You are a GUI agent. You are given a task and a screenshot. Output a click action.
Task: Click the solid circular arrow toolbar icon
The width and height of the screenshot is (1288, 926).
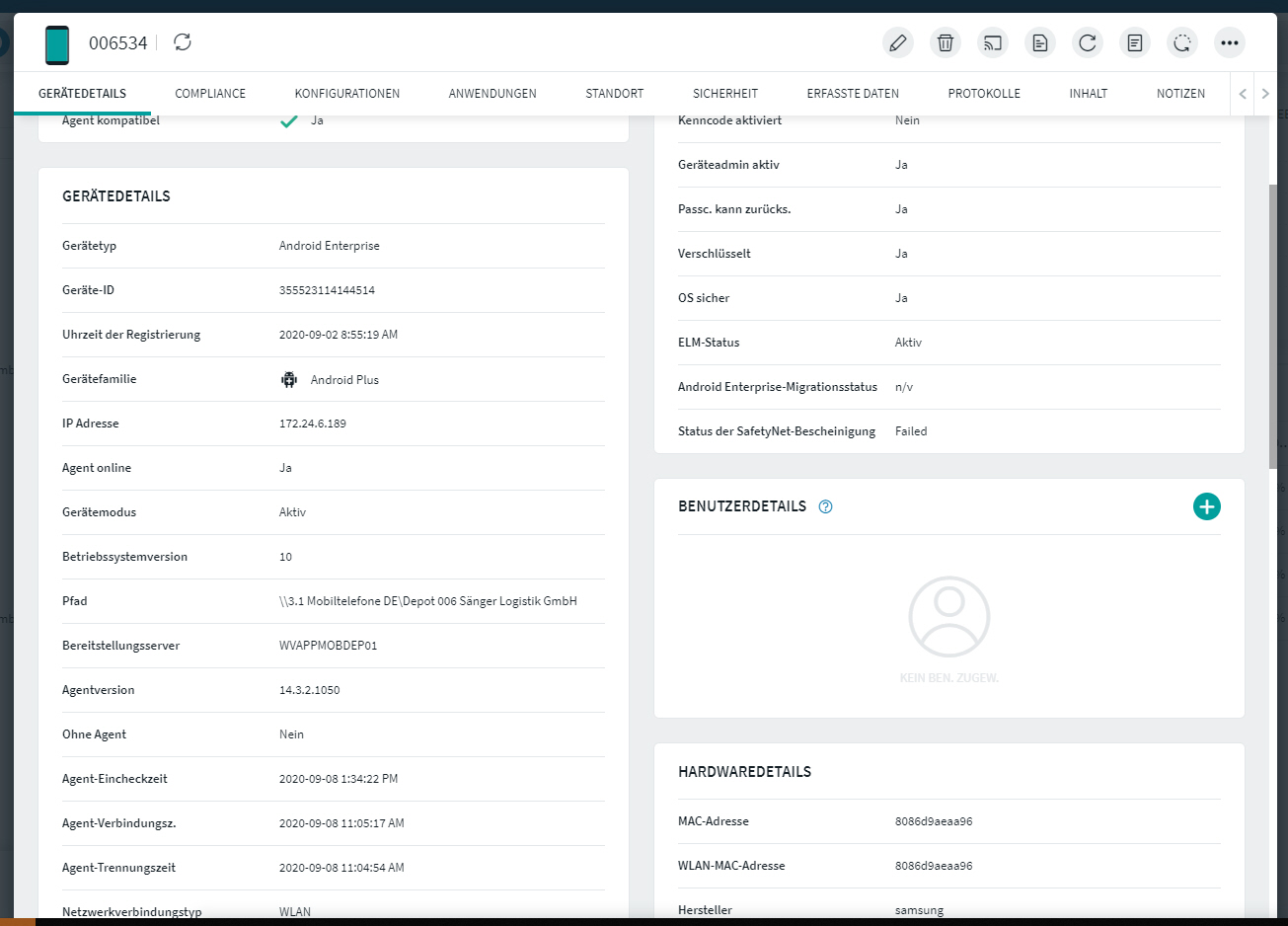(x=1087, y=42)
